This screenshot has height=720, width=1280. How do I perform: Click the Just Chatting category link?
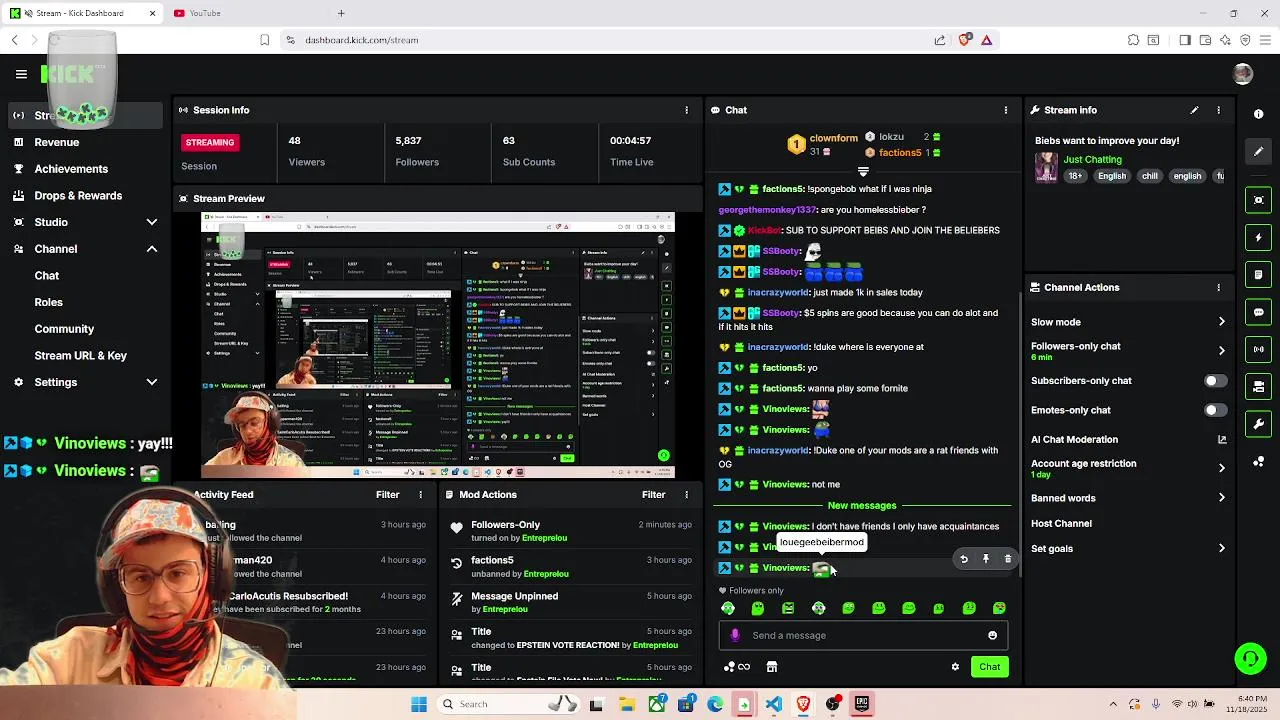click(1092, 159)
